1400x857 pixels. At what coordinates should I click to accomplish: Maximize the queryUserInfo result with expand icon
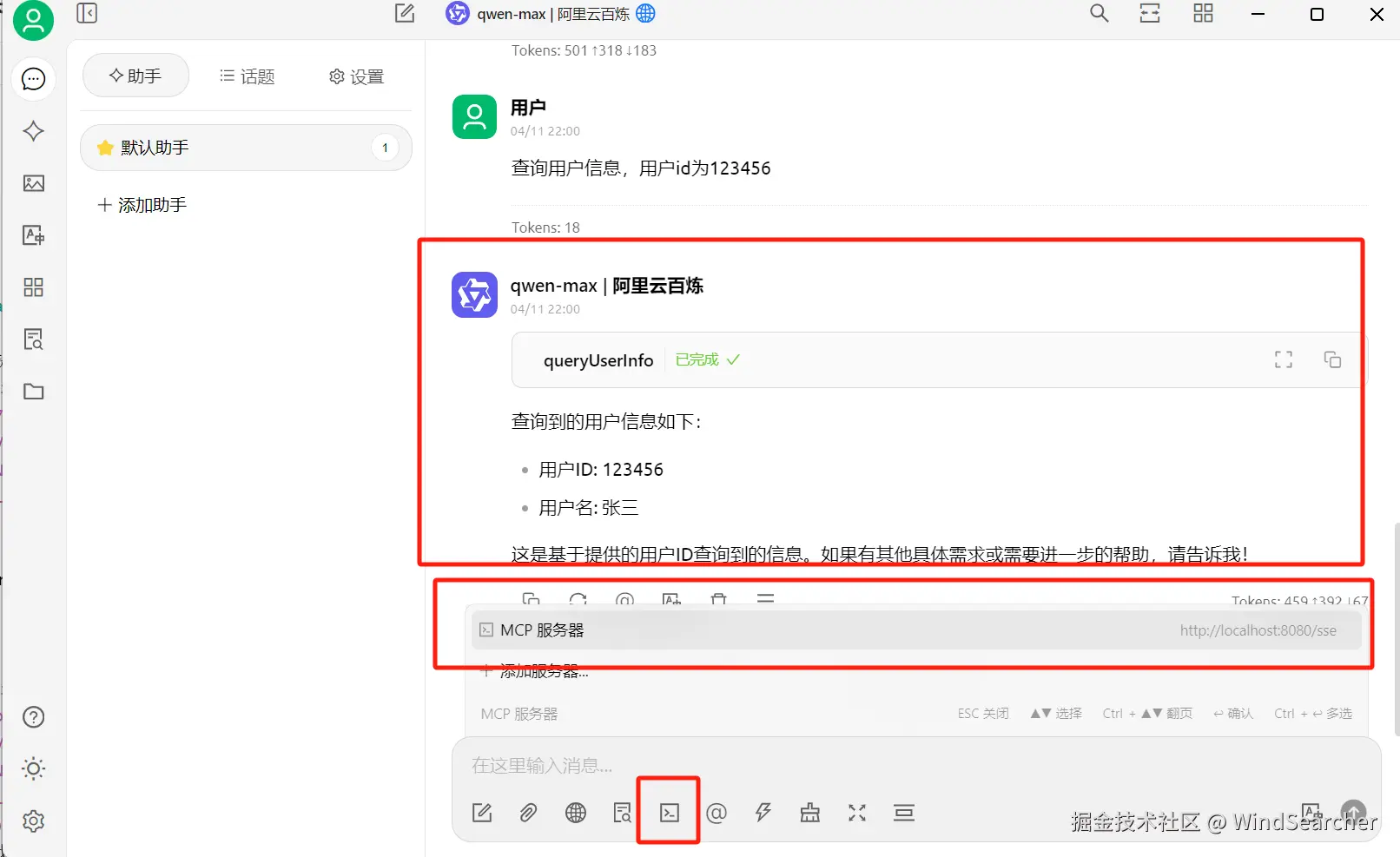point(1284,359)
